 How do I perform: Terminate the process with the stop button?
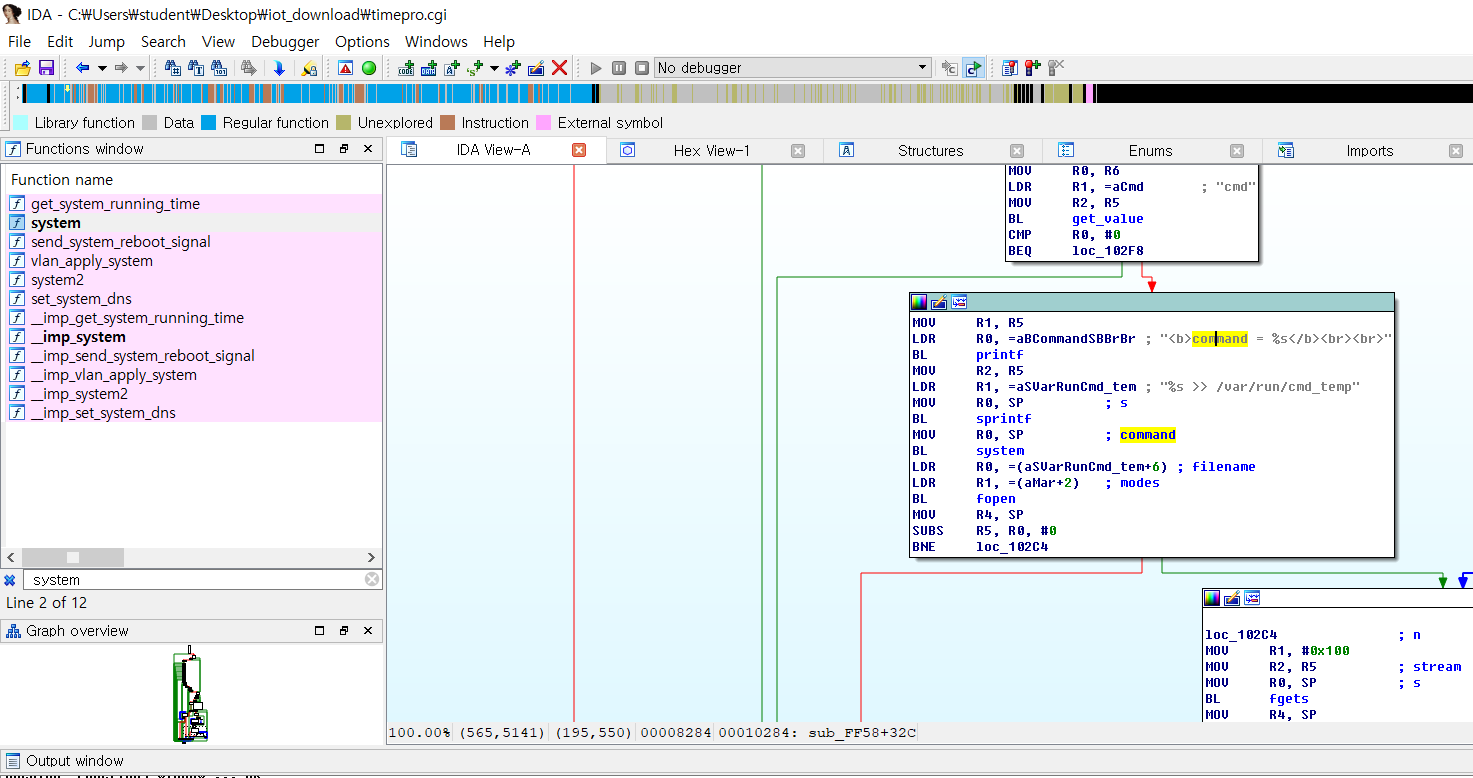[642, 68]
